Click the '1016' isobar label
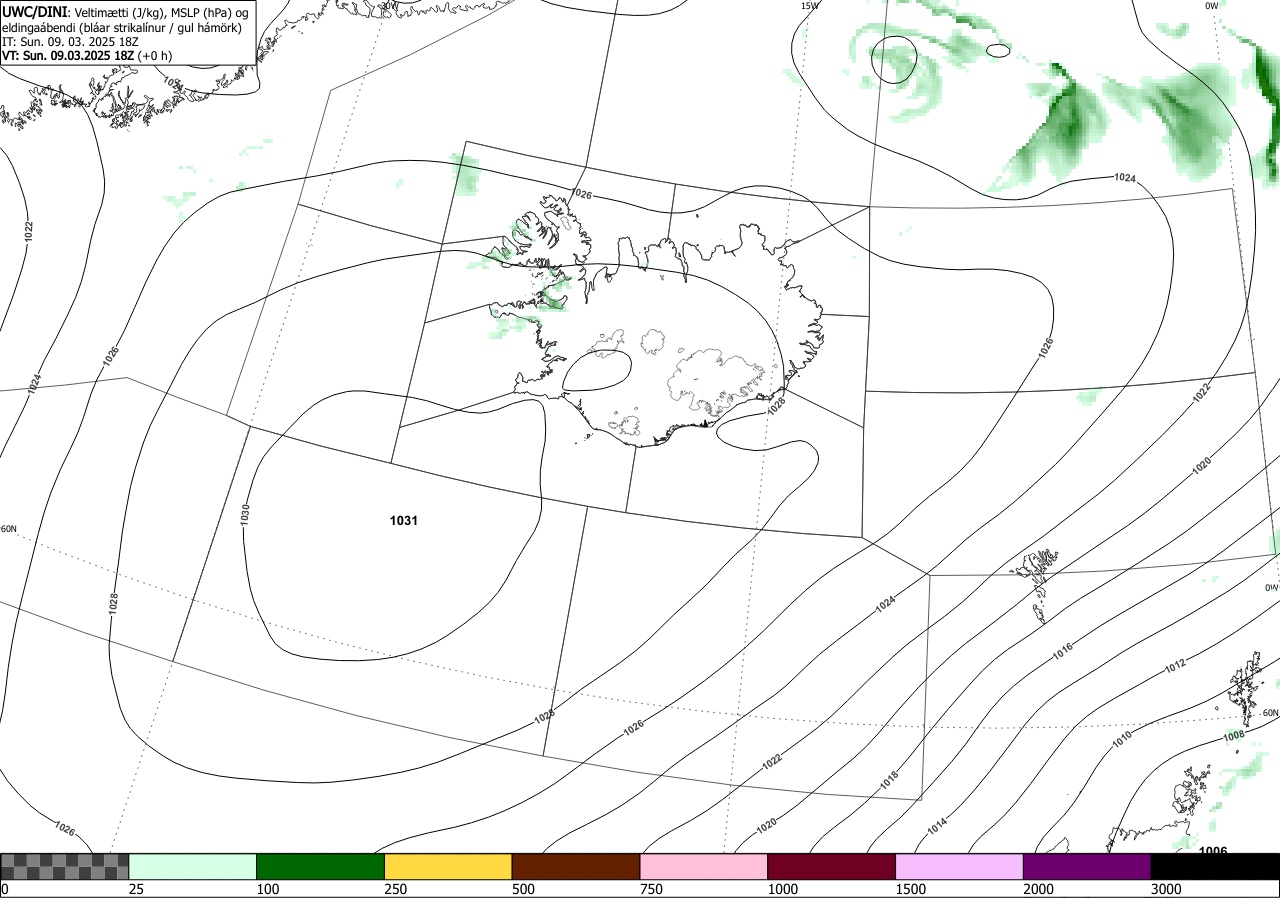1280x898 pixels. click(1062, 651)
